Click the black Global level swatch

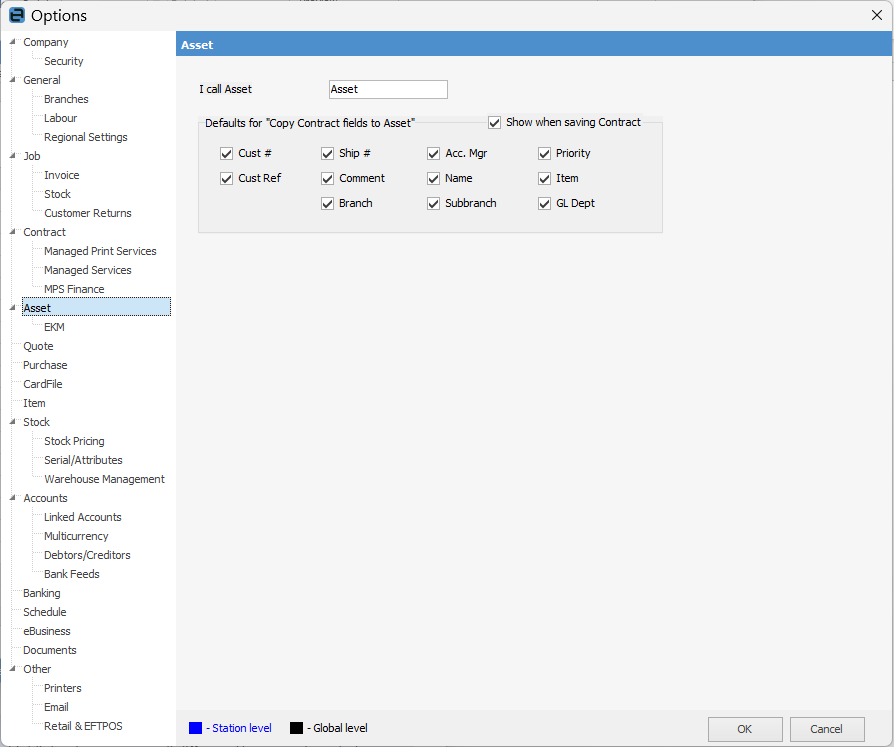pyautogui.click(x=296, y=728)
